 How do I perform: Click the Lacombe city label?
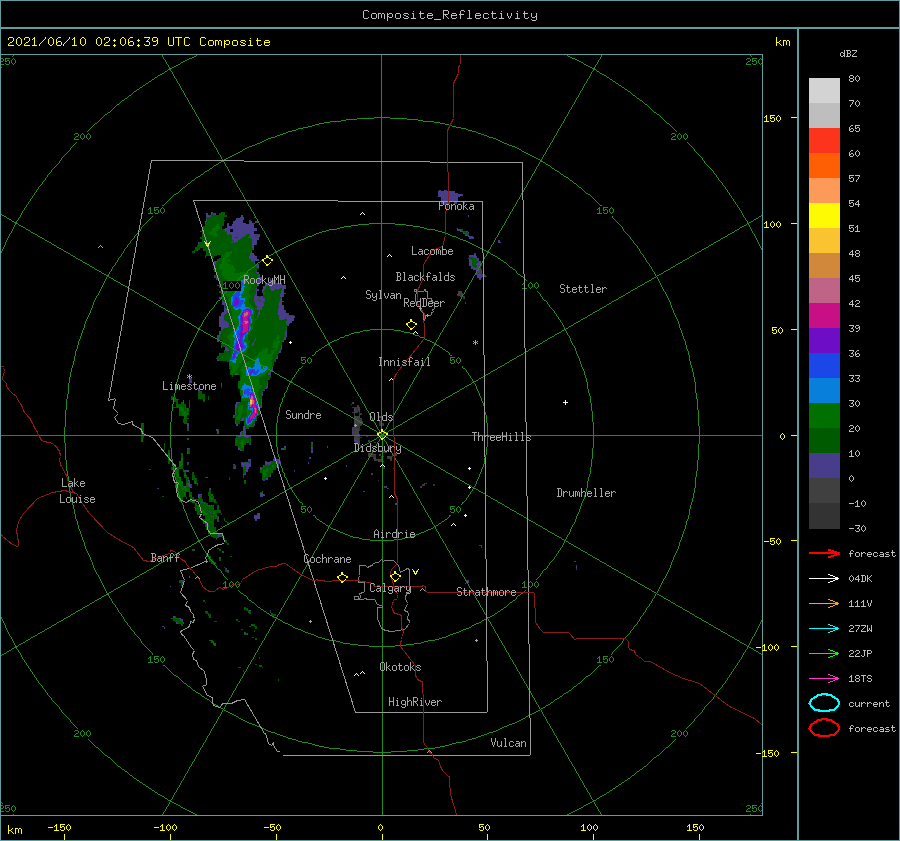pos(432,251)
